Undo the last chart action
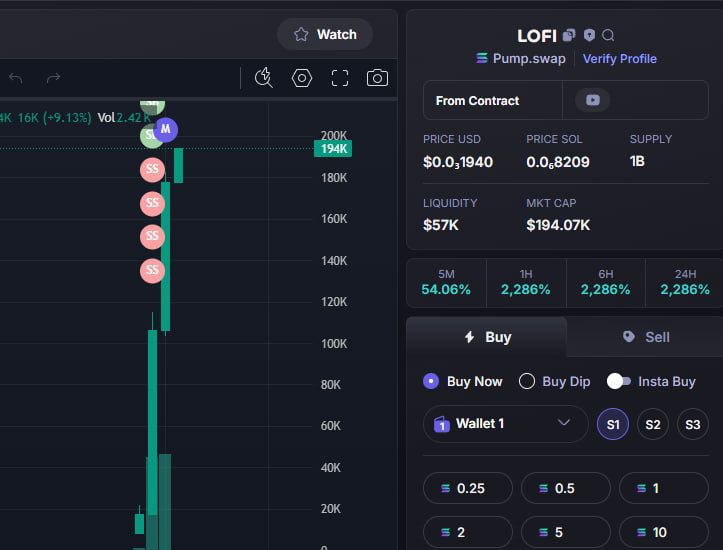The image size is (723, 550). click(x=16, y=78)
